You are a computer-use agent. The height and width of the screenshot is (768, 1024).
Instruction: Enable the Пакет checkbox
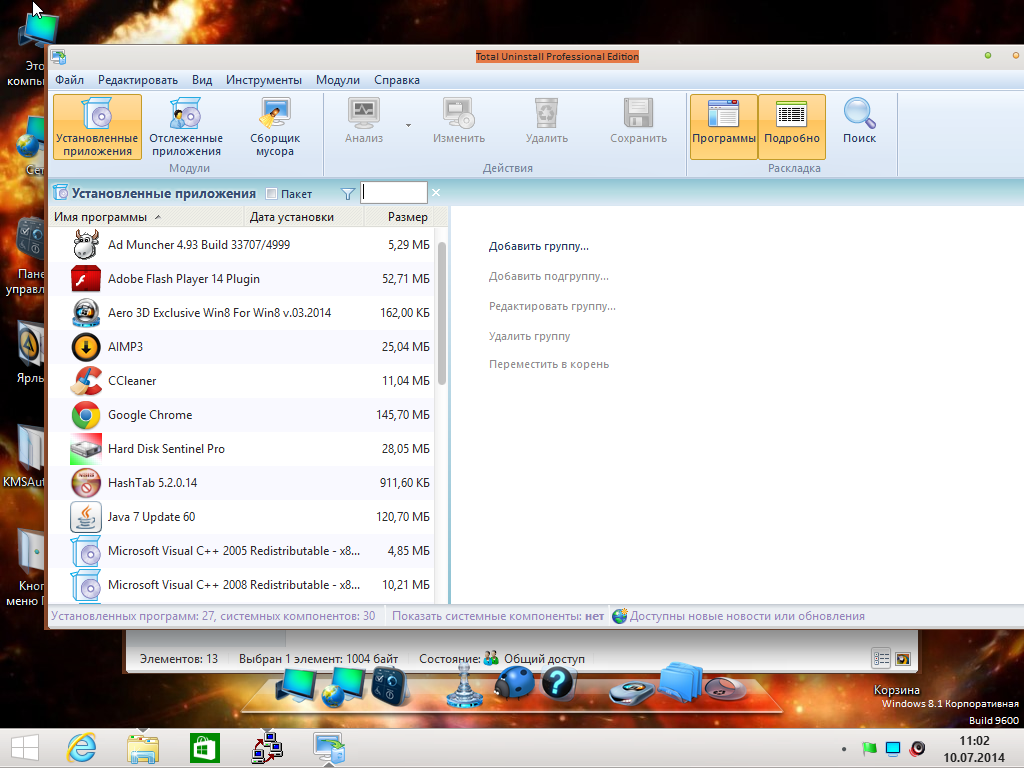[x=272, y=194]
